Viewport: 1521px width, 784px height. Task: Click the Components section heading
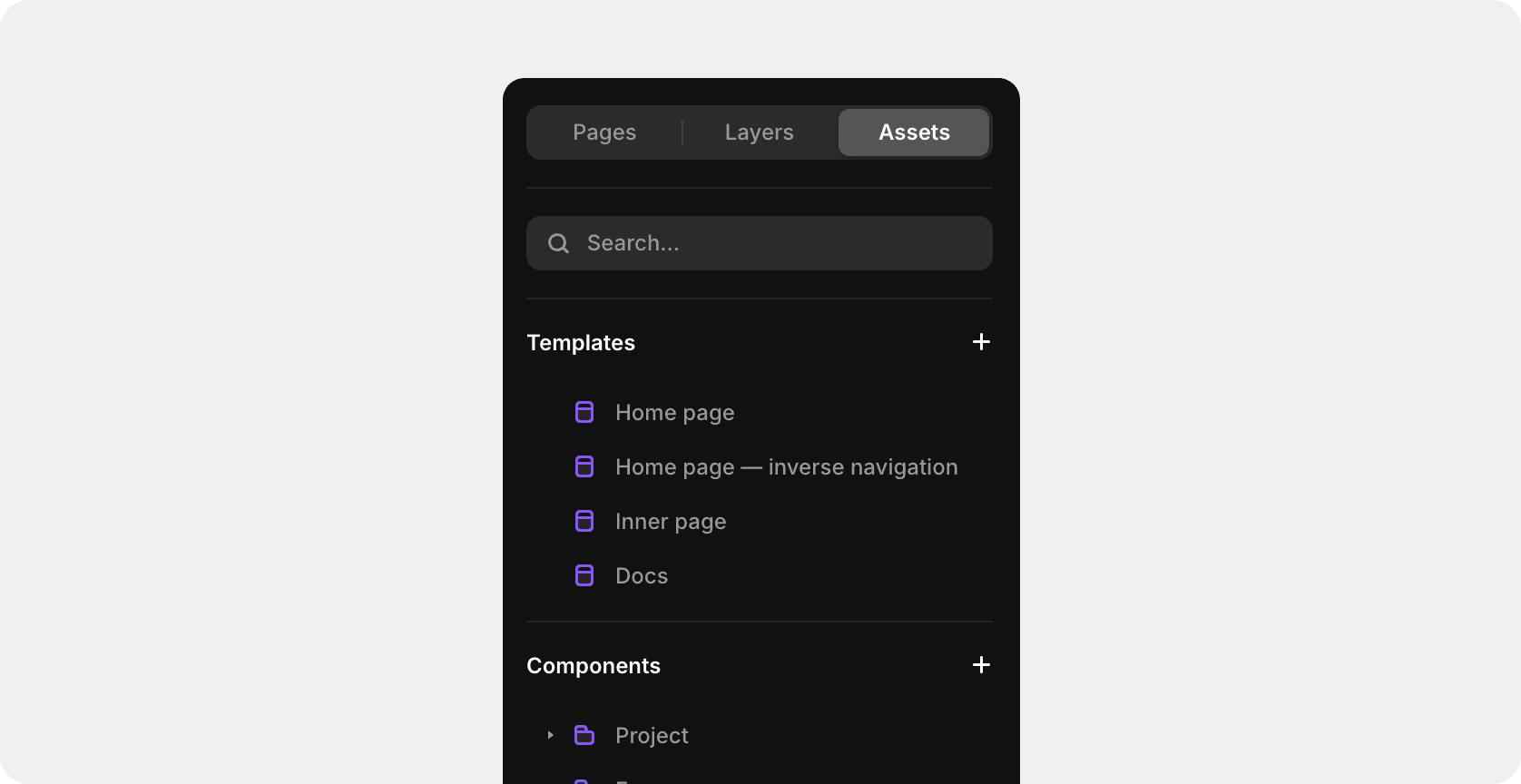[x=594, y=666]
